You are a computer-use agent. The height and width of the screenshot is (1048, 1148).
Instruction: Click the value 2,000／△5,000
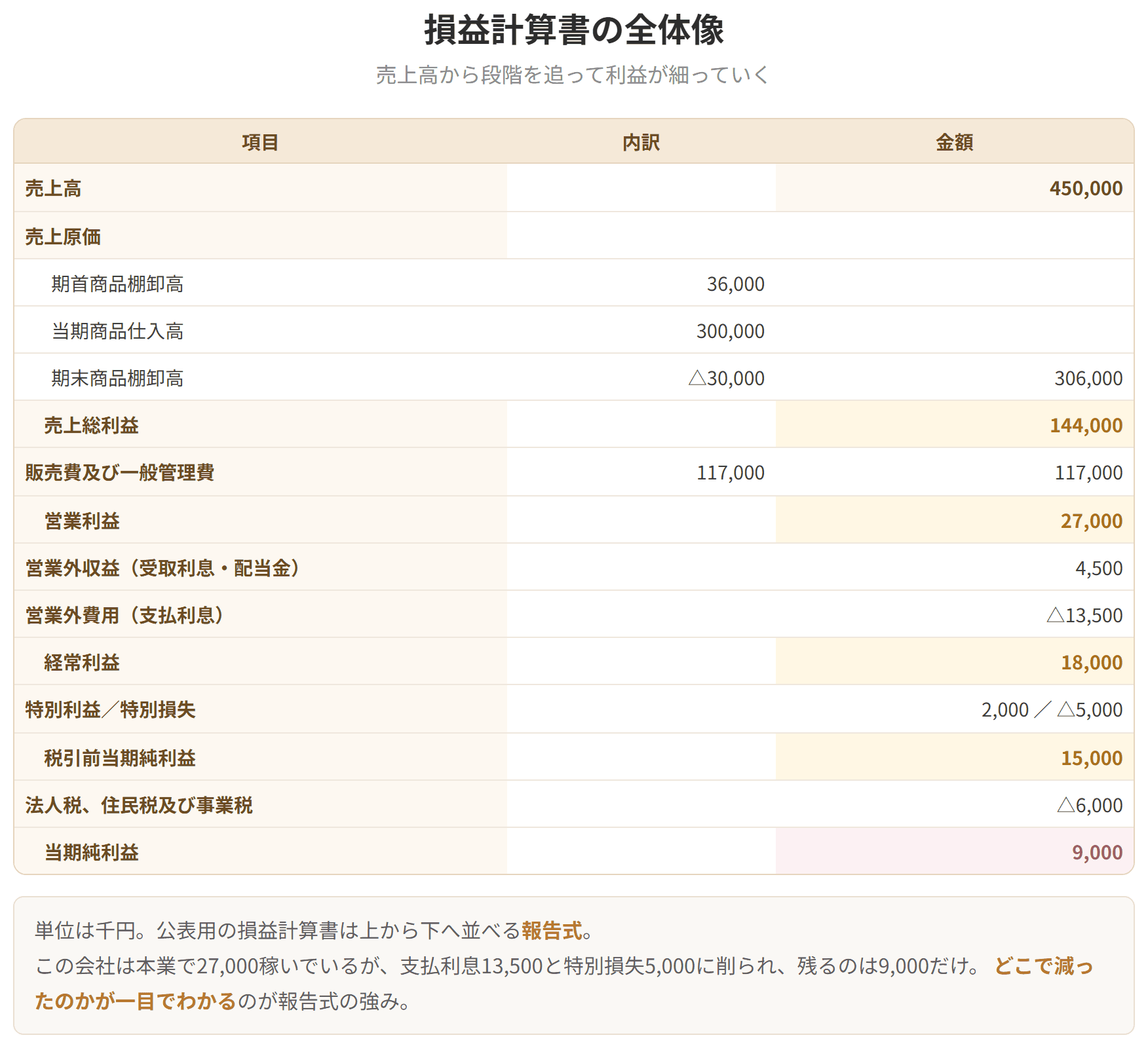tap(1052, 709)
